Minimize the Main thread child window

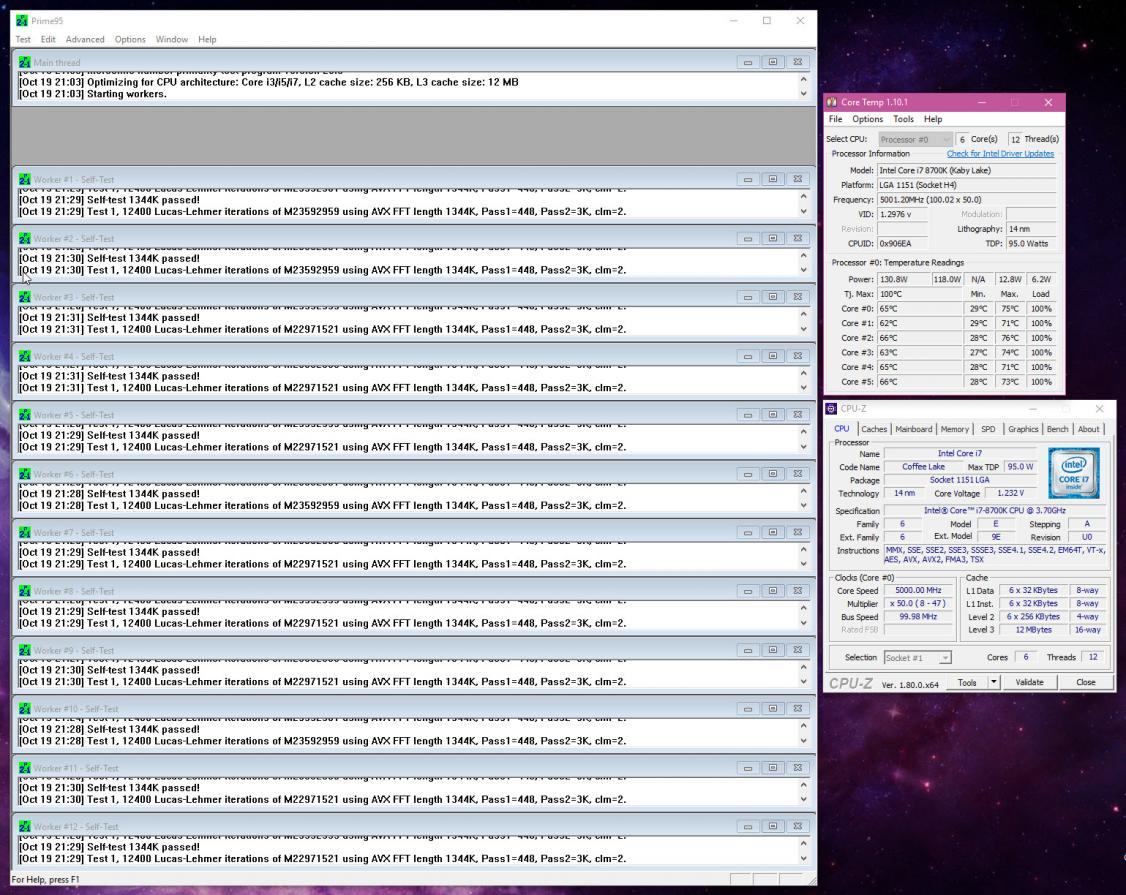pyautogui.click(x=748, y=62)
